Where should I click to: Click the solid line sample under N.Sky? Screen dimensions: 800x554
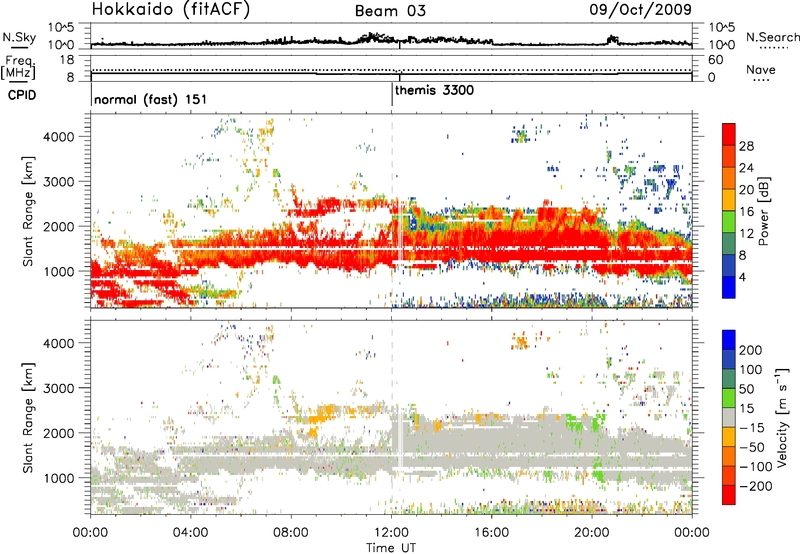point(19,47)
